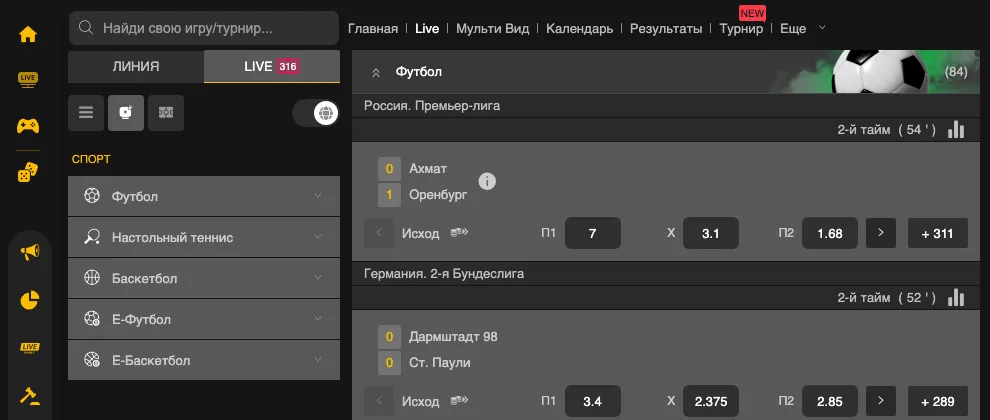Viewport: 990px width, 420px height.
Task: Collapse the Футбол section header chevron
Action: [x=376, y=73]
